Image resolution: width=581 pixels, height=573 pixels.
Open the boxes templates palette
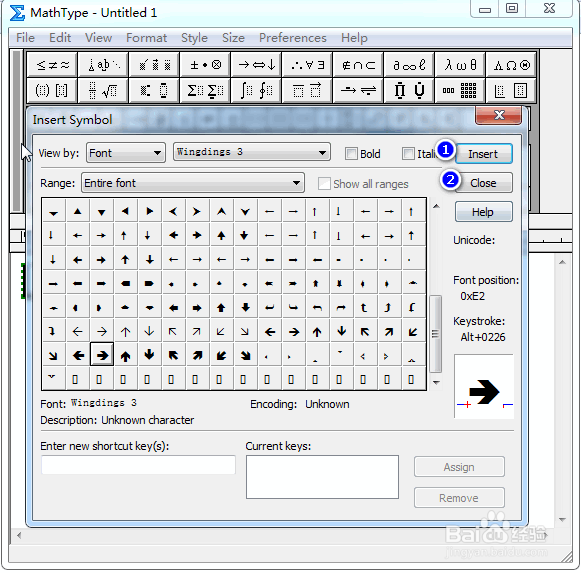pyautogui.click(x=511, y=90)
